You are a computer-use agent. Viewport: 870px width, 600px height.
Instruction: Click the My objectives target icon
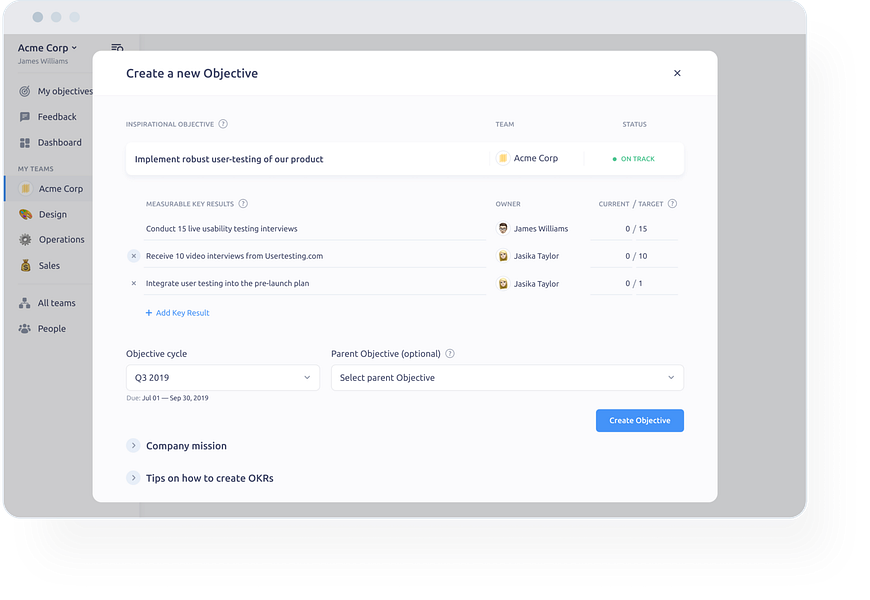(x=24, y=91)
